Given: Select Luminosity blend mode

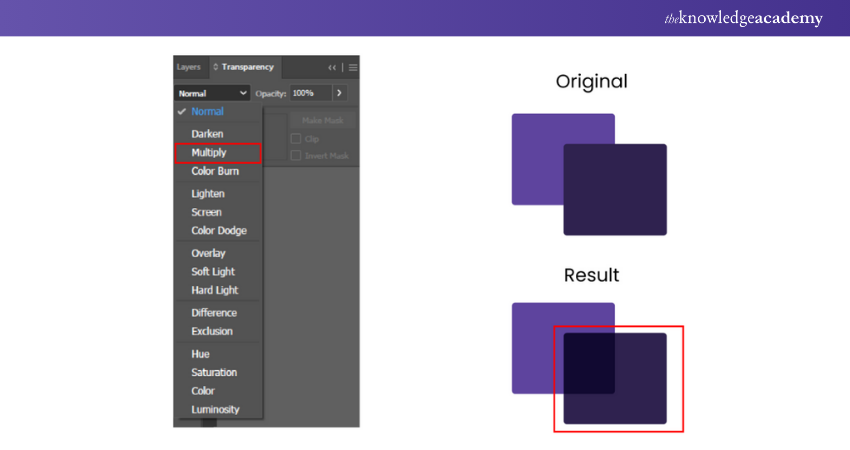Looking at the screenshot, I should 215,409.
